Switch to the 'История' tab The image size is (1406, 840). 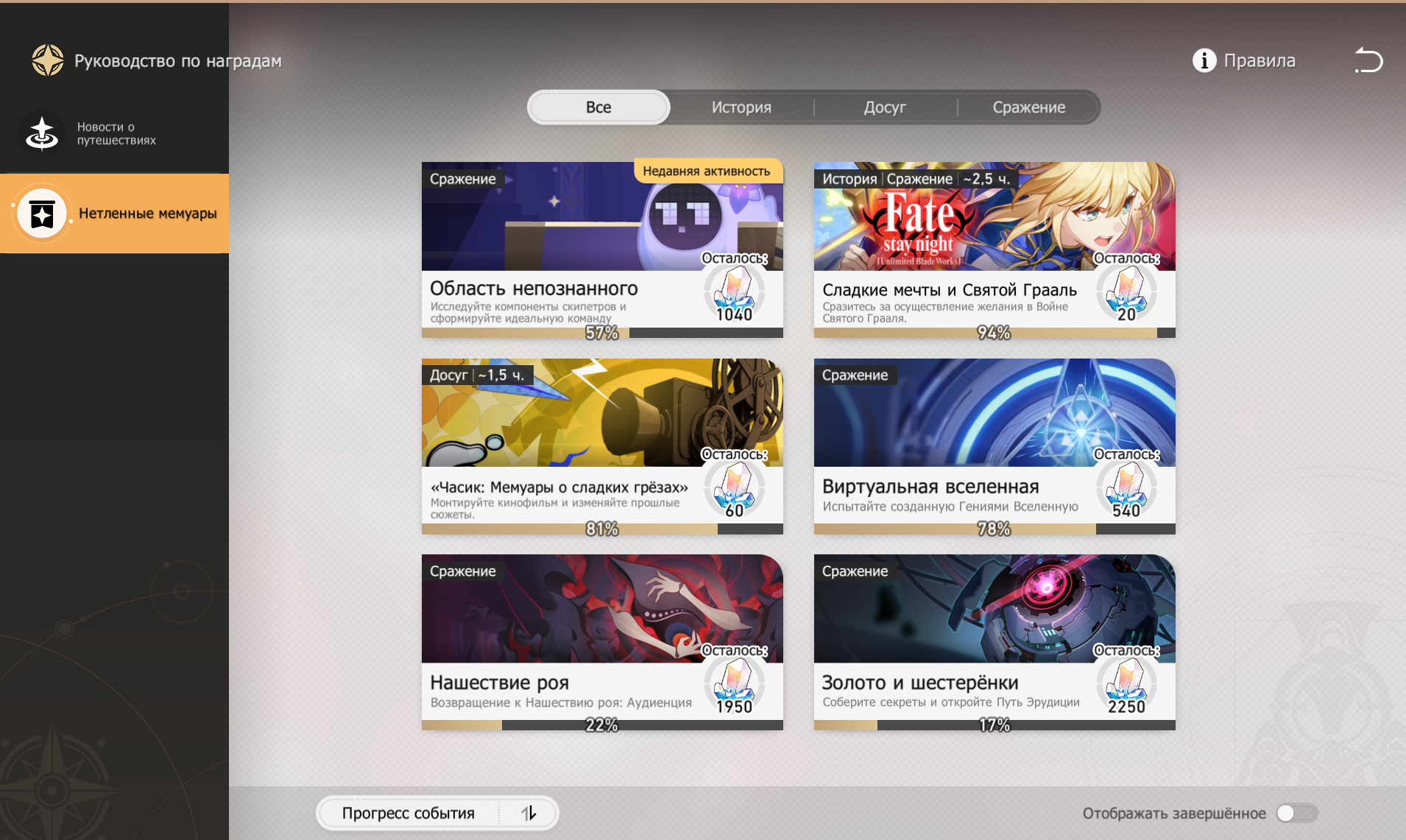[x=741, y=107]
